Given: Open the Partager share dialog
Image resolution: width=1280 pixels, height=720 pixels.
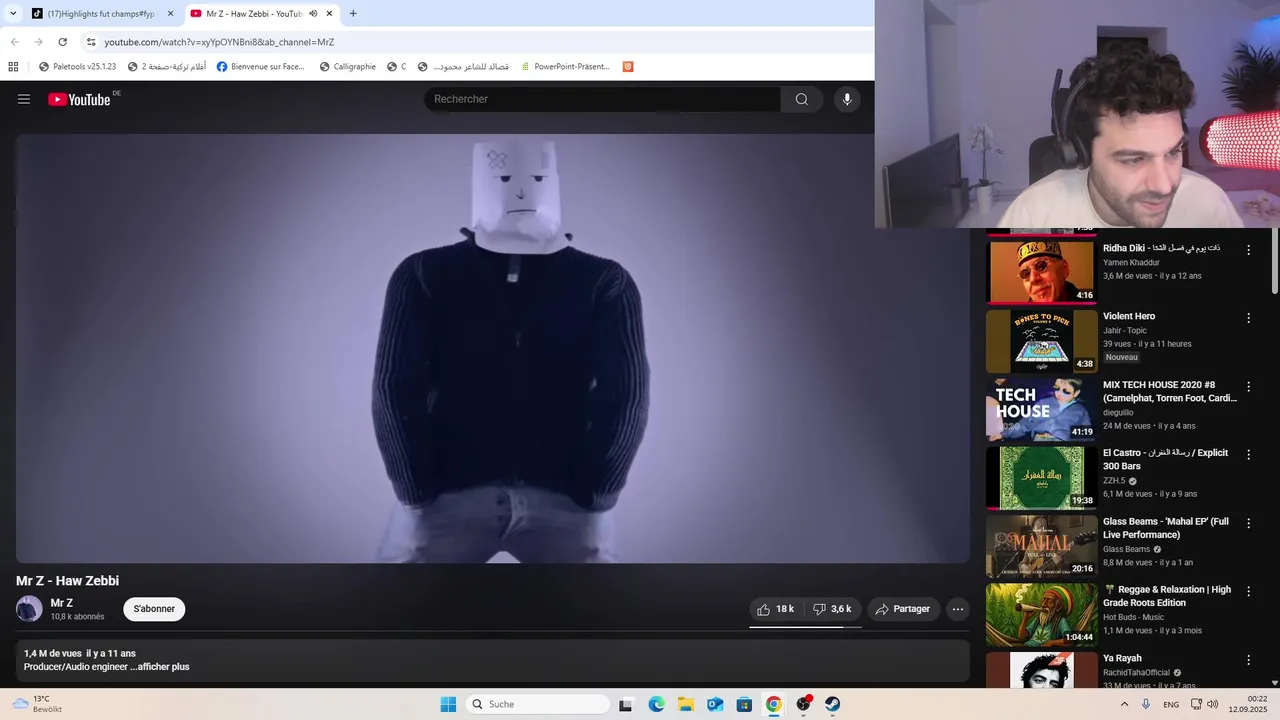Looking at the screenshot, I should (903, 609).
